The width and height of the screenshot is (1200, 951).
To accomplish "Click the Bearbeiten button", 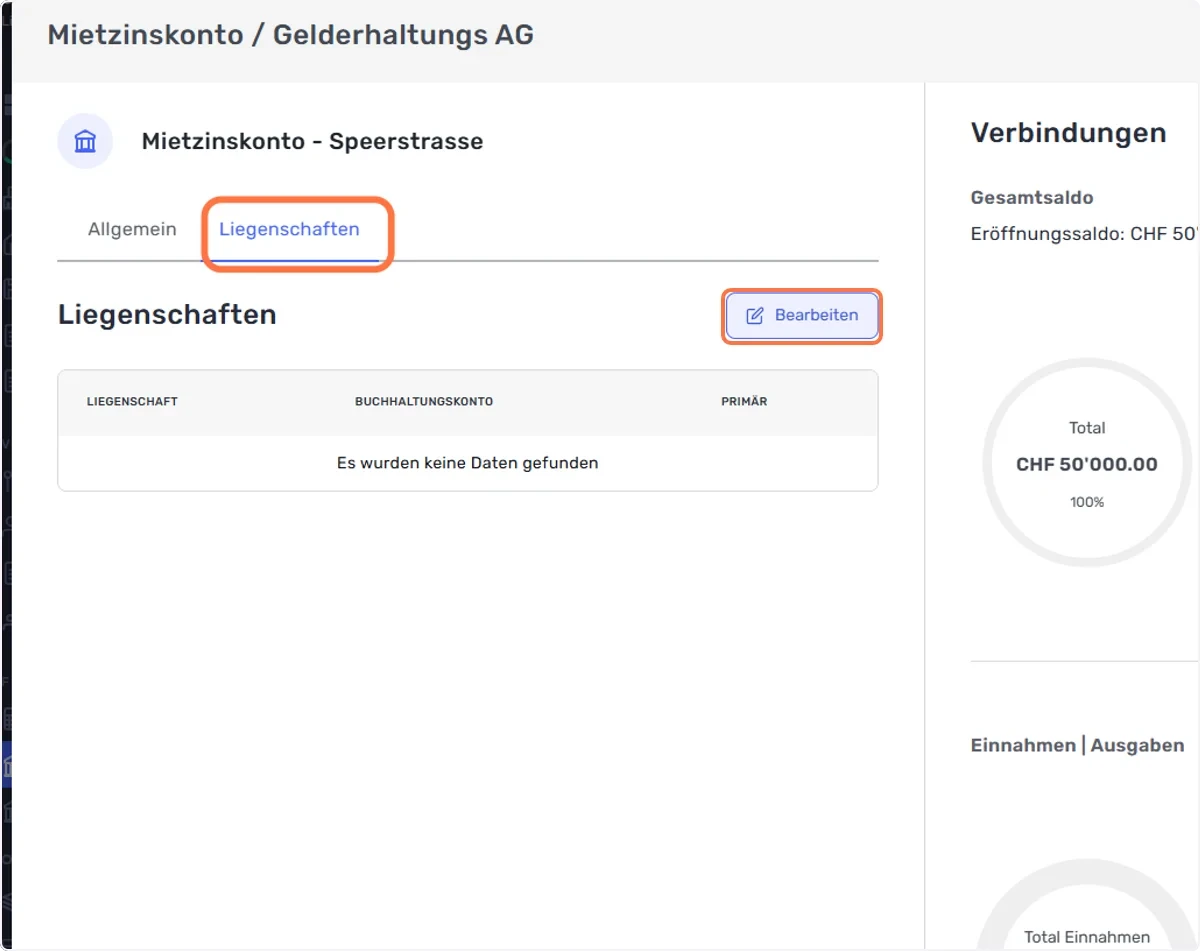I will [802, 315].
